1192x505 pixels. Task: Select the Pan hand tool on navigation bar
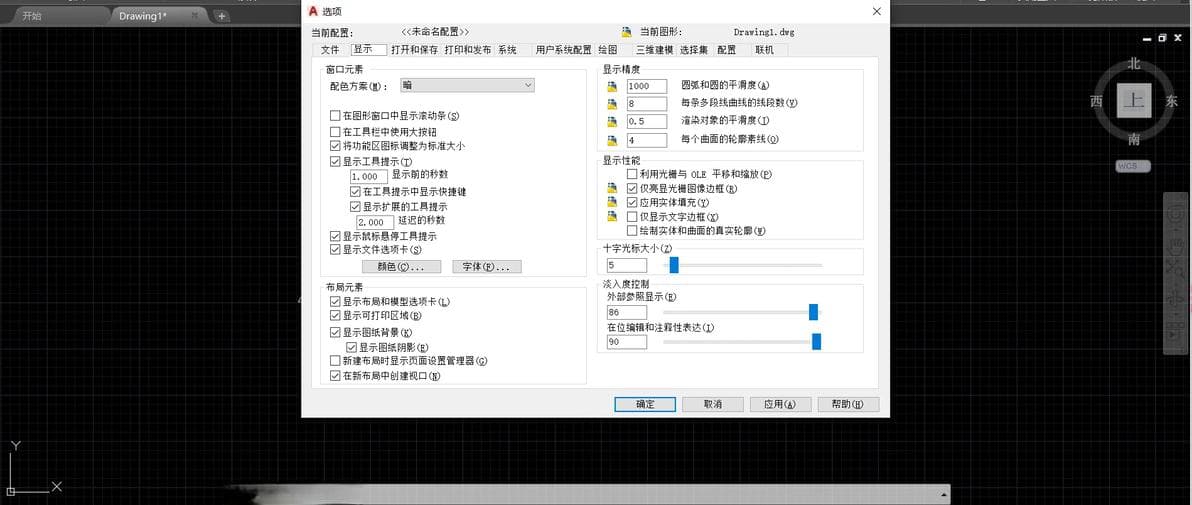tap(1177, 245)
